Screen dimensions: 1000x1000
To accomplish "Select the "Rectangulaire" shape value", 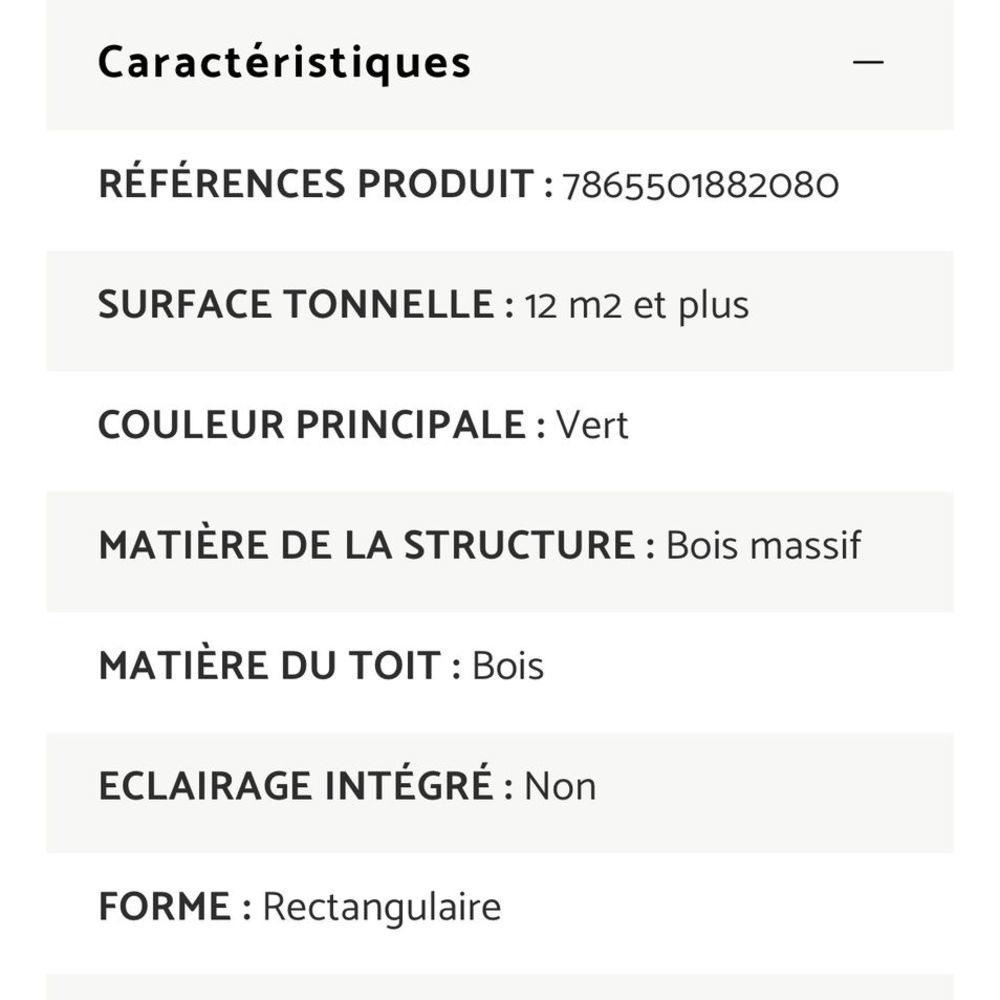I will click(381, 908).
